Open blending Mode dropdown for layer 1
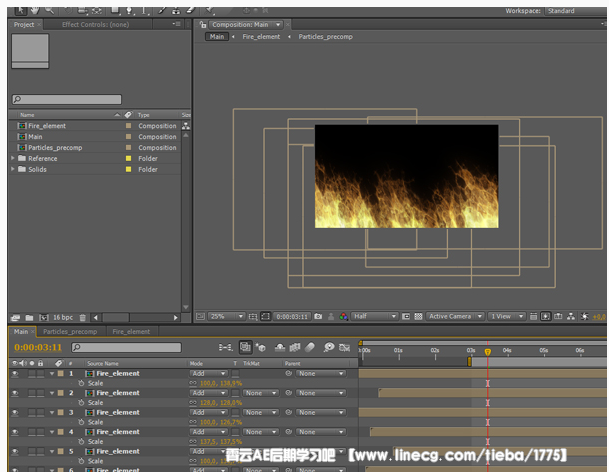The height and width of the screenshot is (472, 609). pos(208,373)
